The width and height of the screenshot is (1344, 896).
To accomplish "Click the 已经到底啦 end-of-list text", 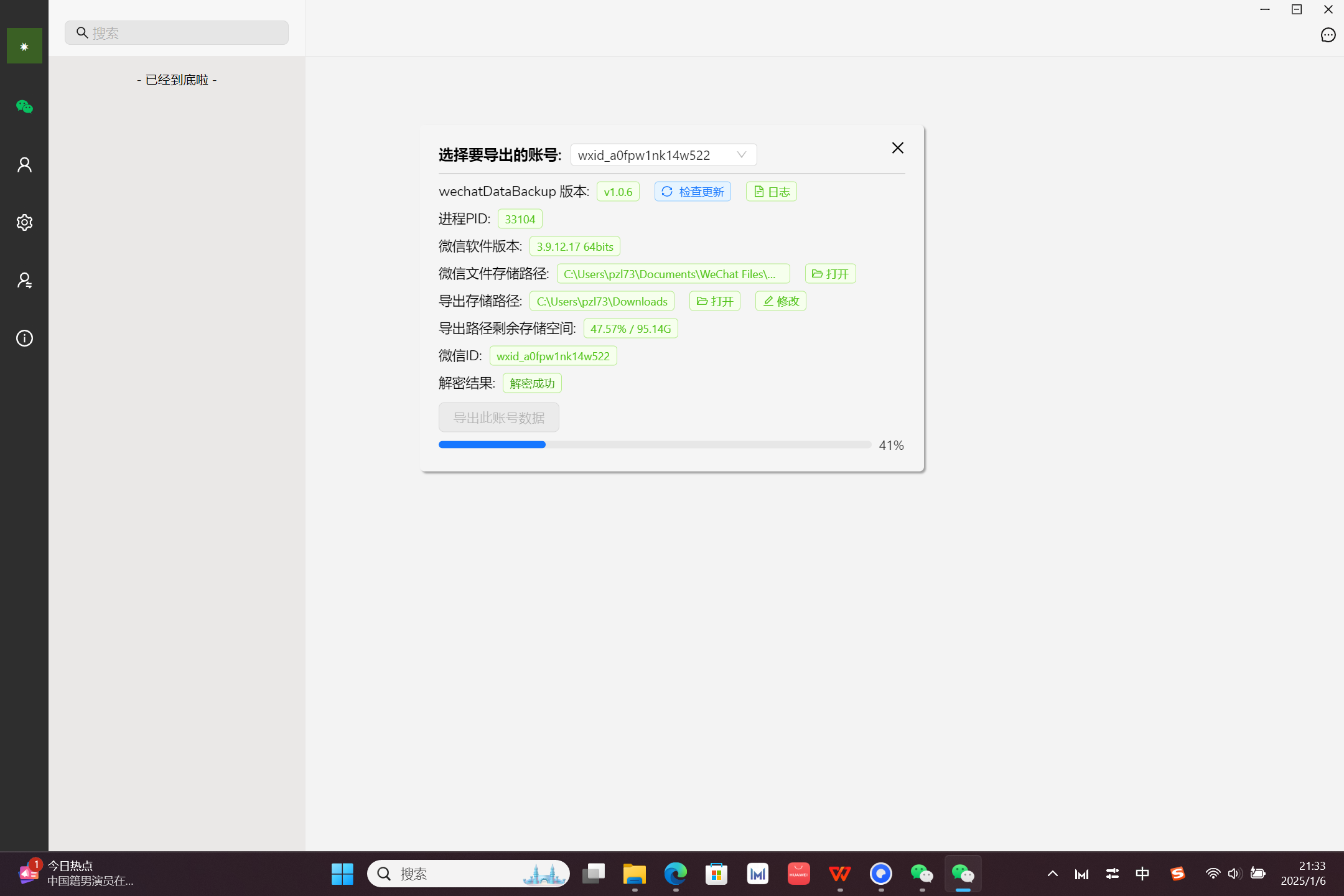I will pos(177,80).
